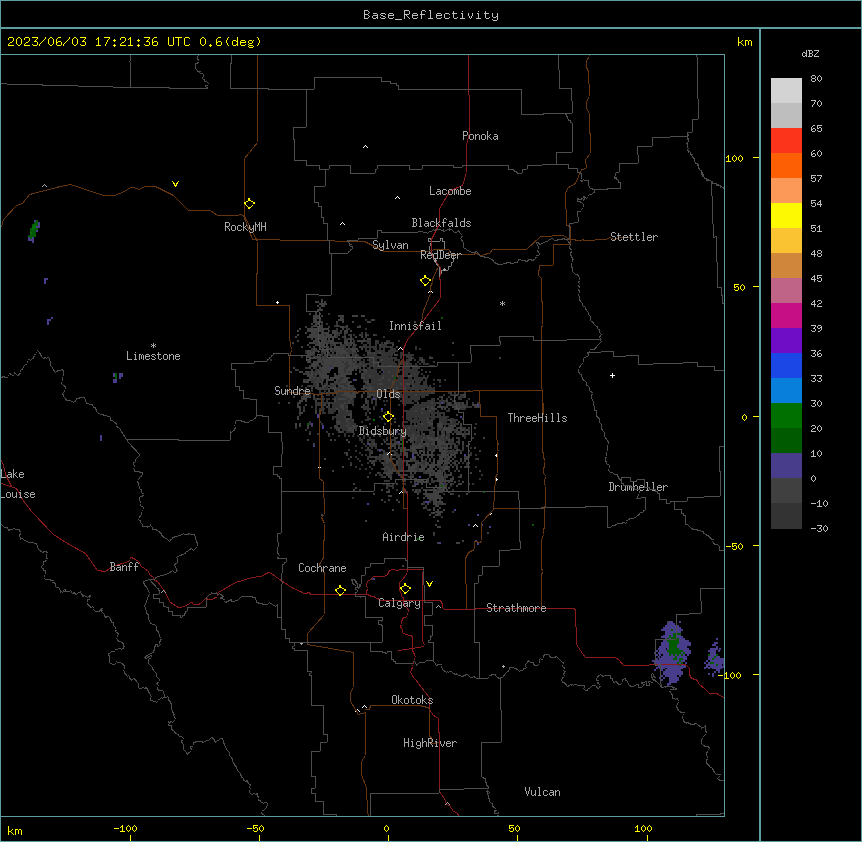Click the -100 tick on horizontal axis

coord(125,828)
